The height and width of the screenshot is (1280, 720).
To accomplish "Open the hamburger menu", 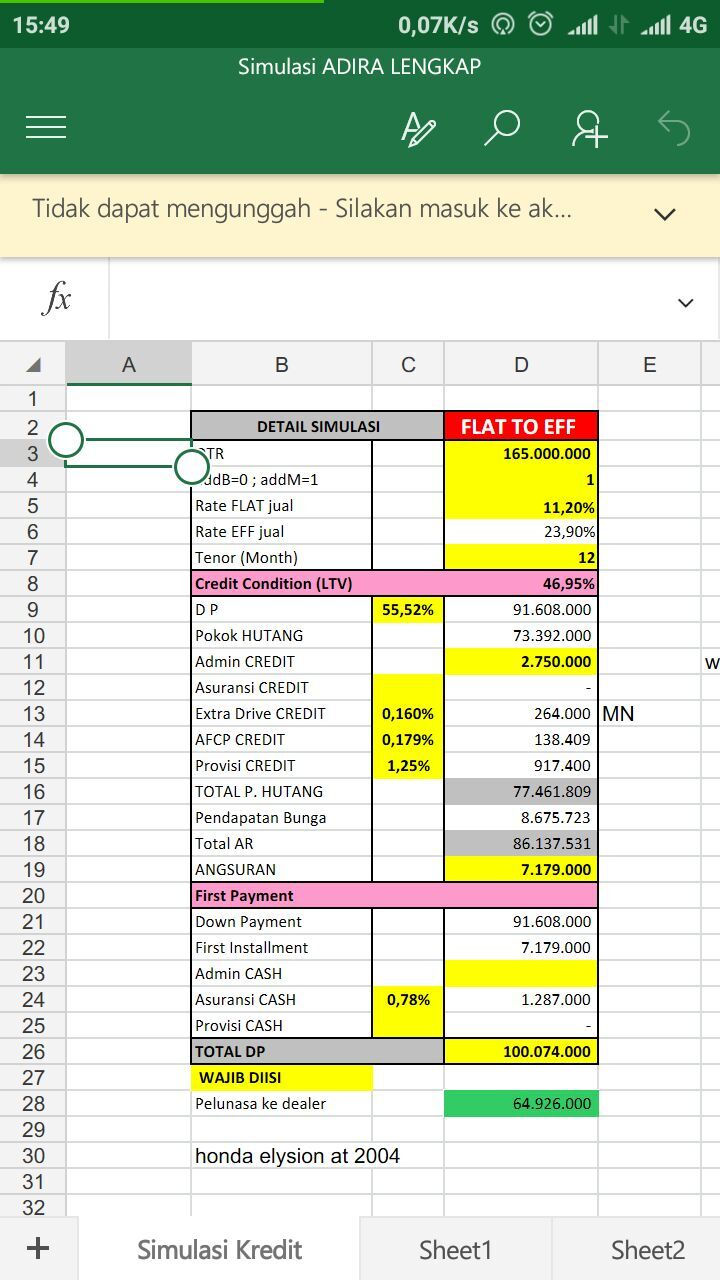I will coord(46,127).
